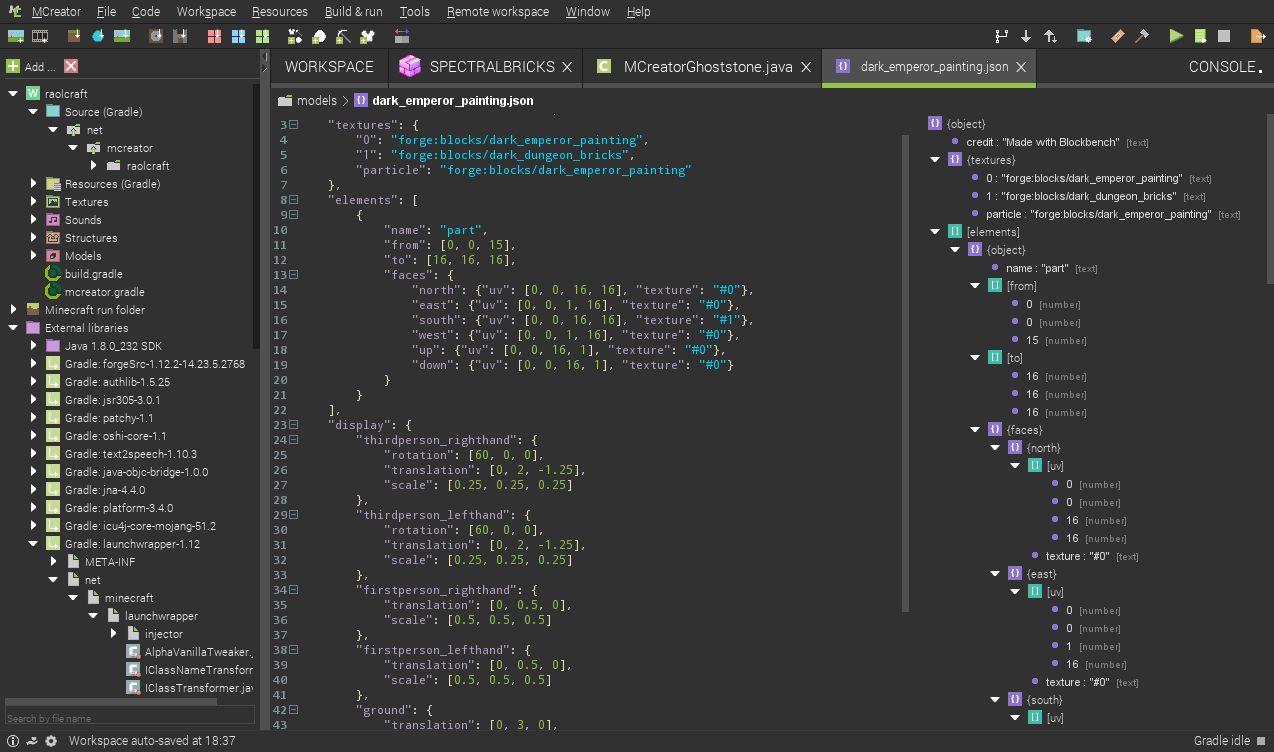Select build.gradle in project tree
Screen dimensions: 1274x752
pyautogui.click(x=94, y=274)
